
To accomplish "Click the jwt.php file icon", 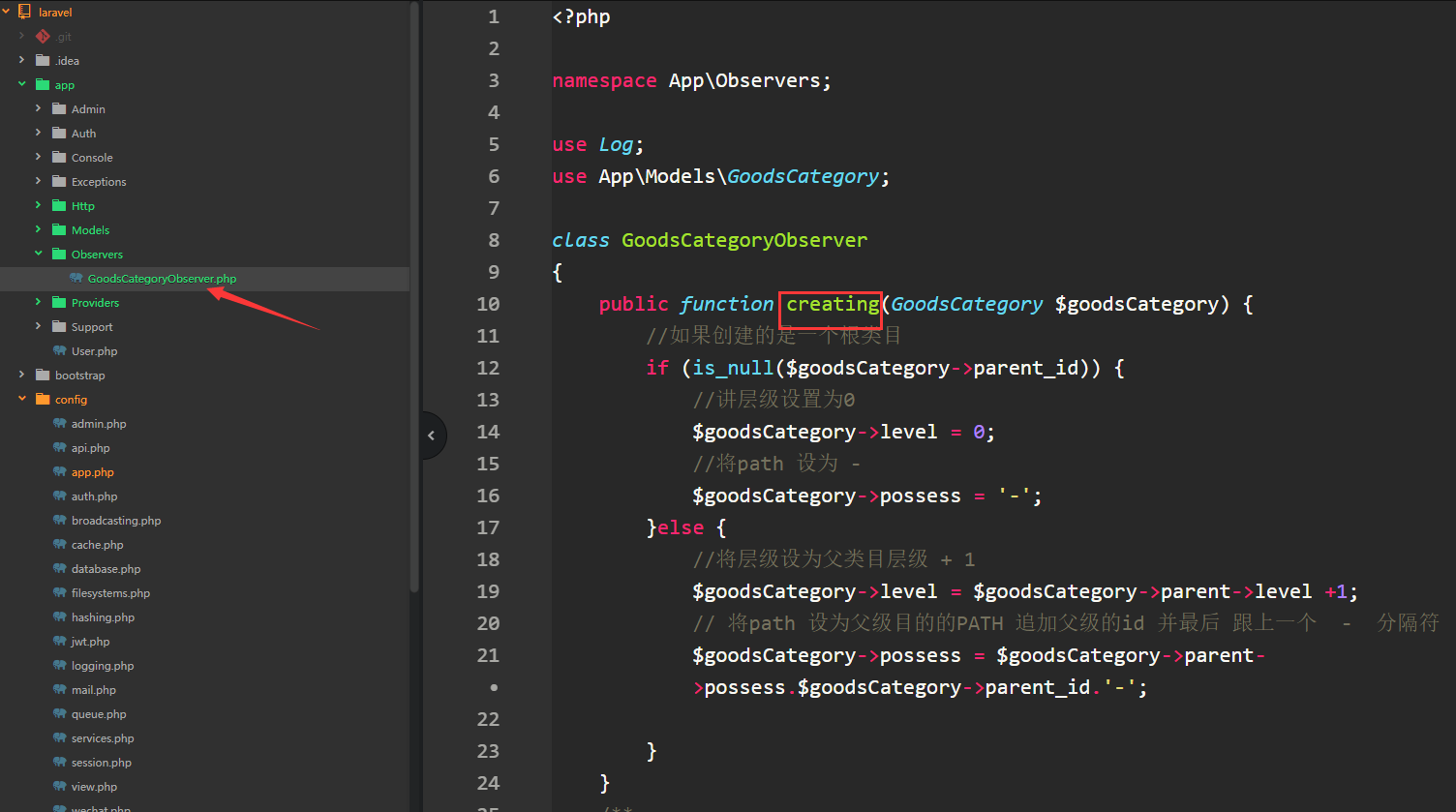I will point(59,642).
